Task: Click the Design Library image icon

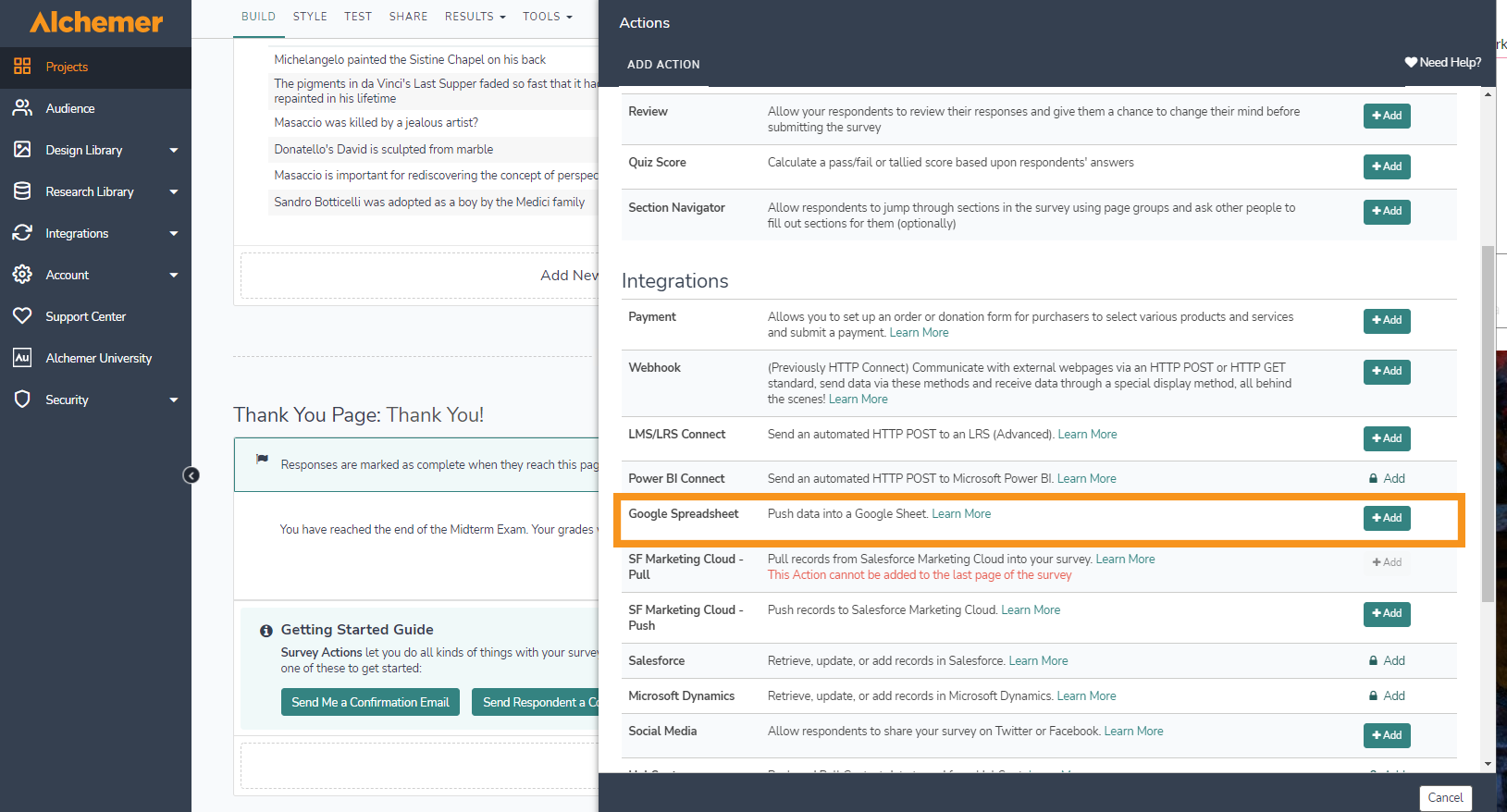Action: 22,150
